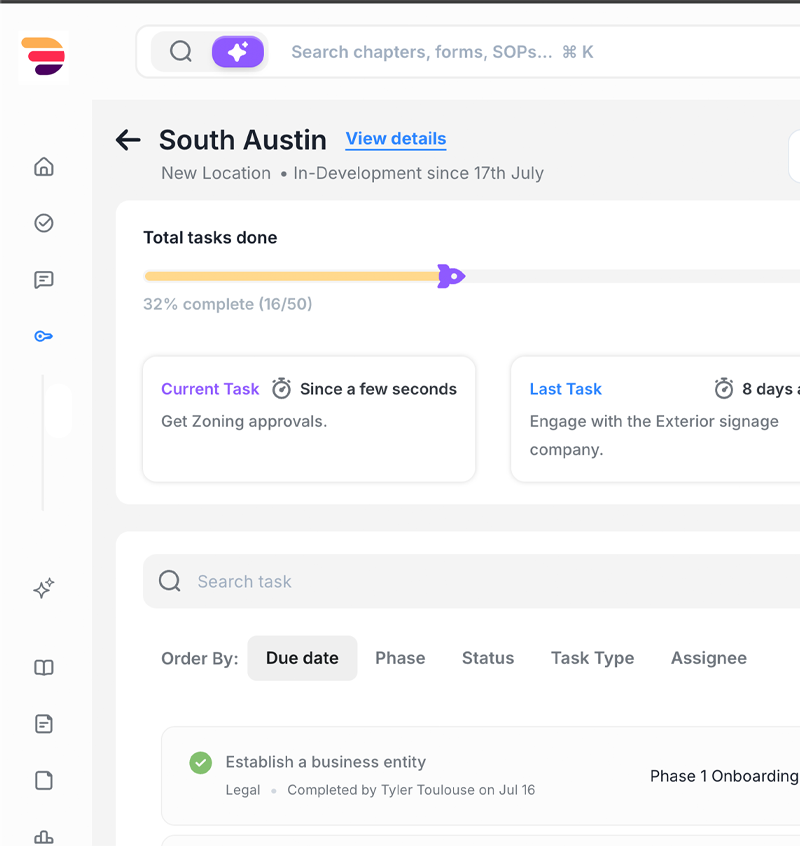Click the yellow filled progress bar
This screenshot has height=846, width=800.
tap(292, 276)
